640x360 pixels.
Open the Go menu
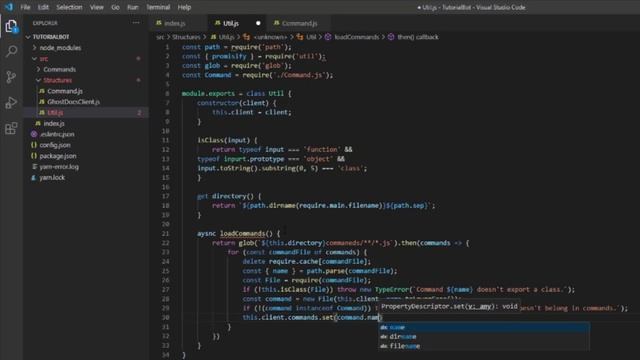(116, 7)
